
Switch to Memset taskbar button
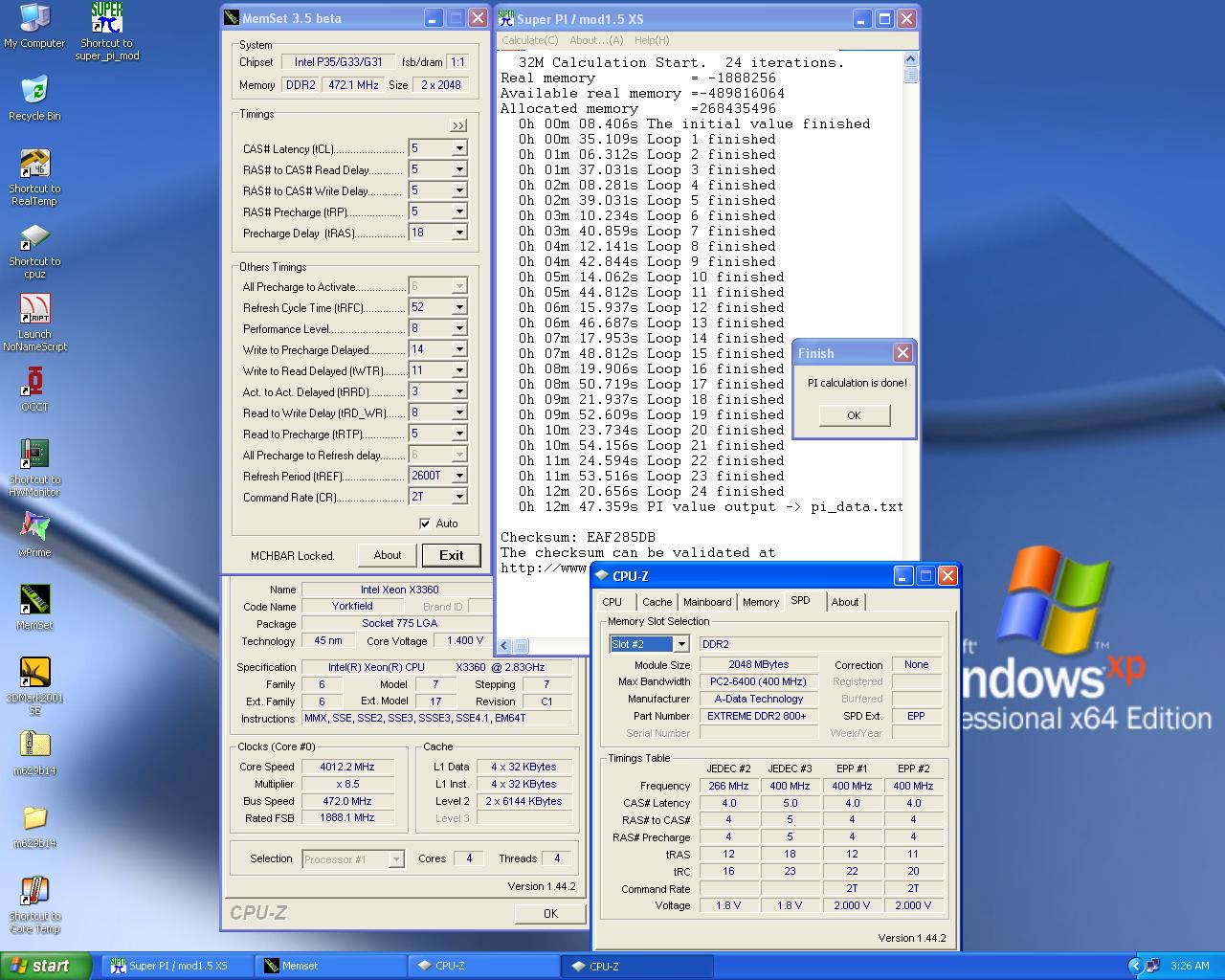click(x=330, y=966)
